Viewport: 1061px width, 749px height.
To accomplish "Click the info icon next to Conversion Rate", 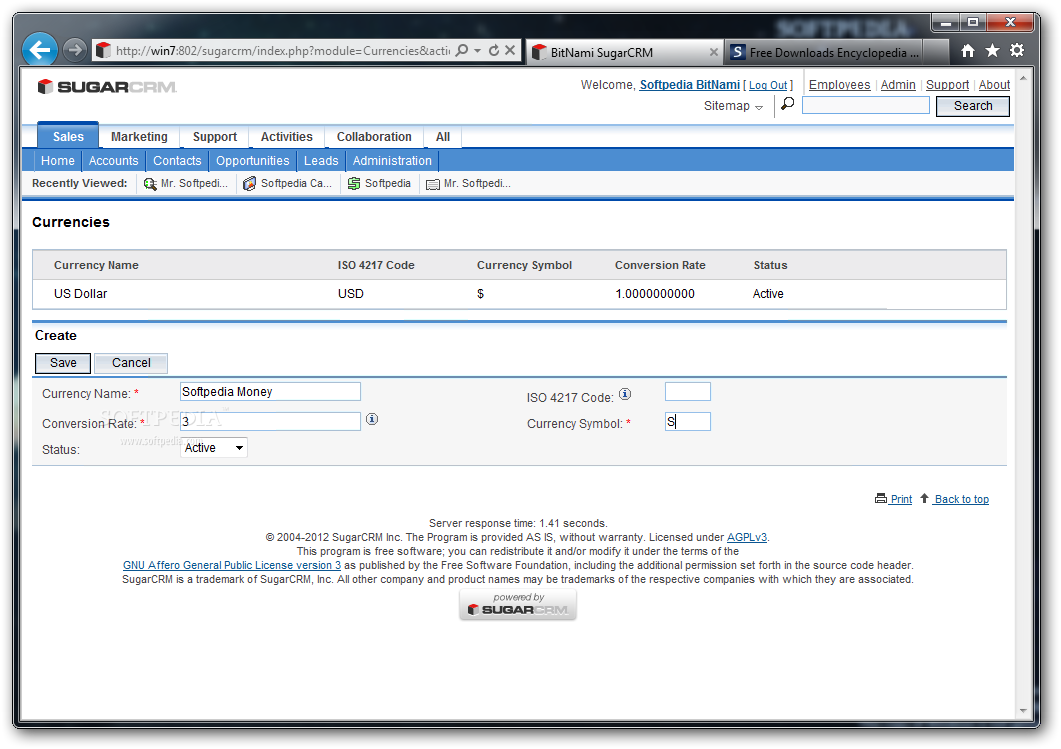I will pos(372,419).
